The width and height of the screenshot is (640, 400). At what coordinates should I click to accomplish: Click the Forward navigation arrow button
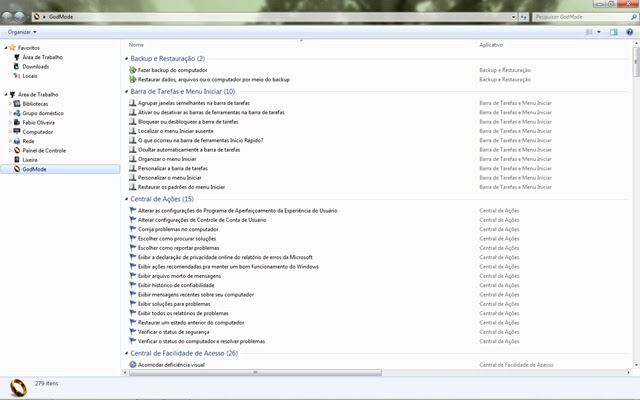point(19,17)
